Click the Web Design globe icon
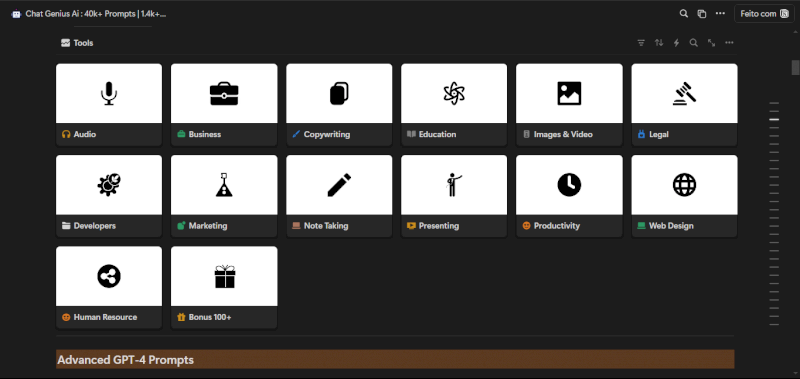The height and width of the screenshot is (379, 800). coord(684,185)
